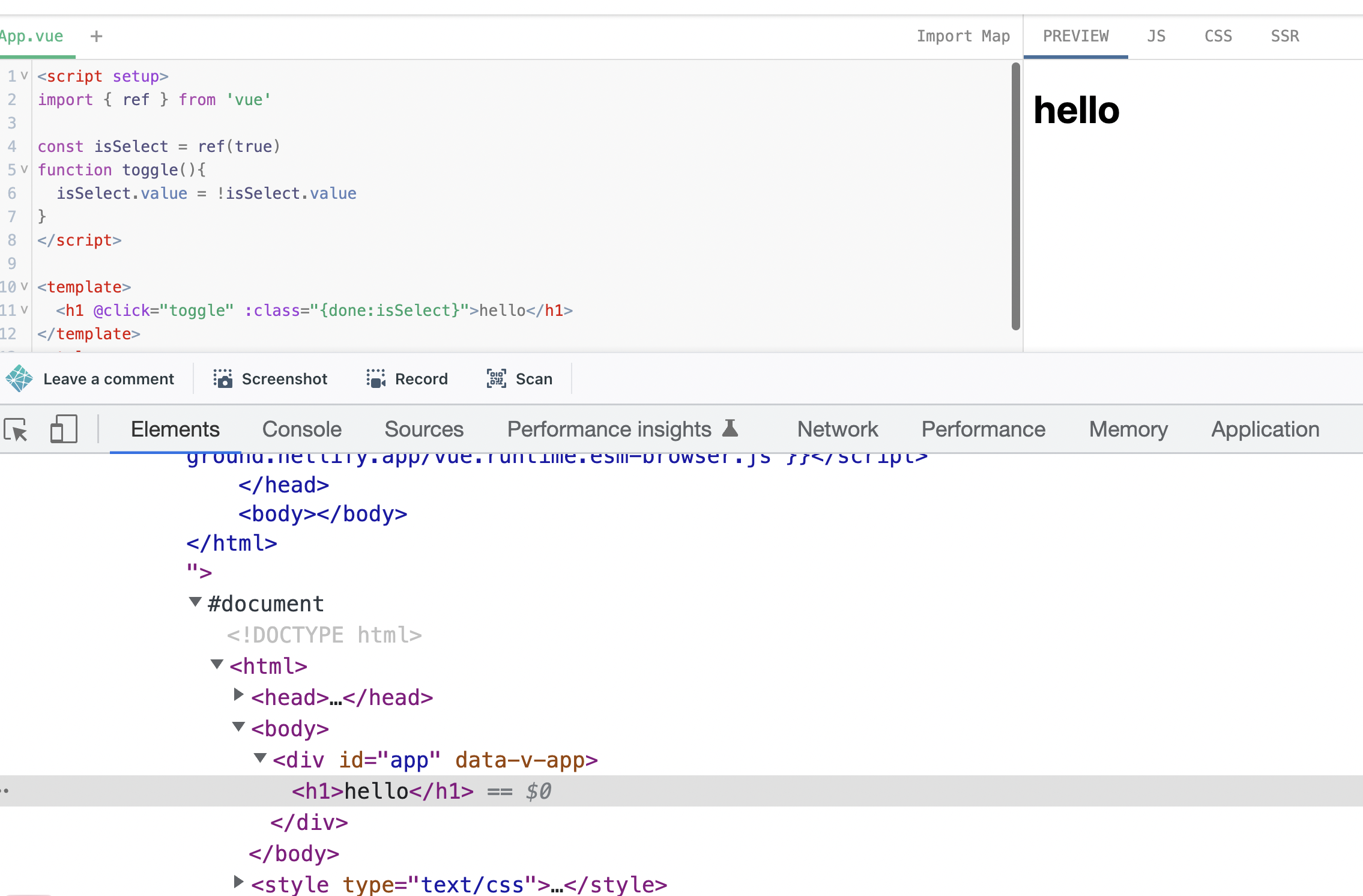Click the hello heading in the preview
Viewport: 1363px width, 896px height.
1076,110
